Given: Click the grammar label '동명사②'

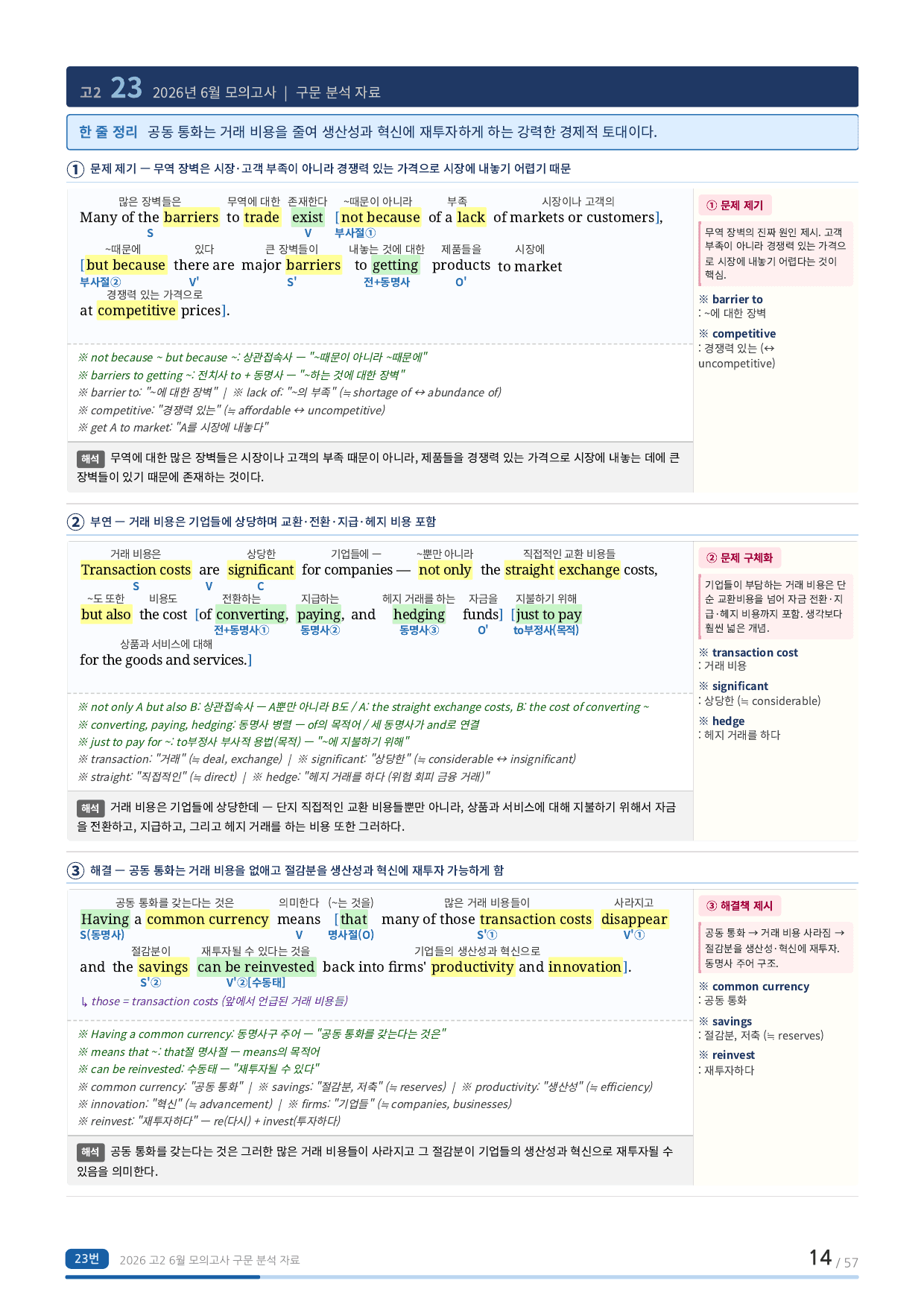Looking at the screenshot, I should coord(320,630).
